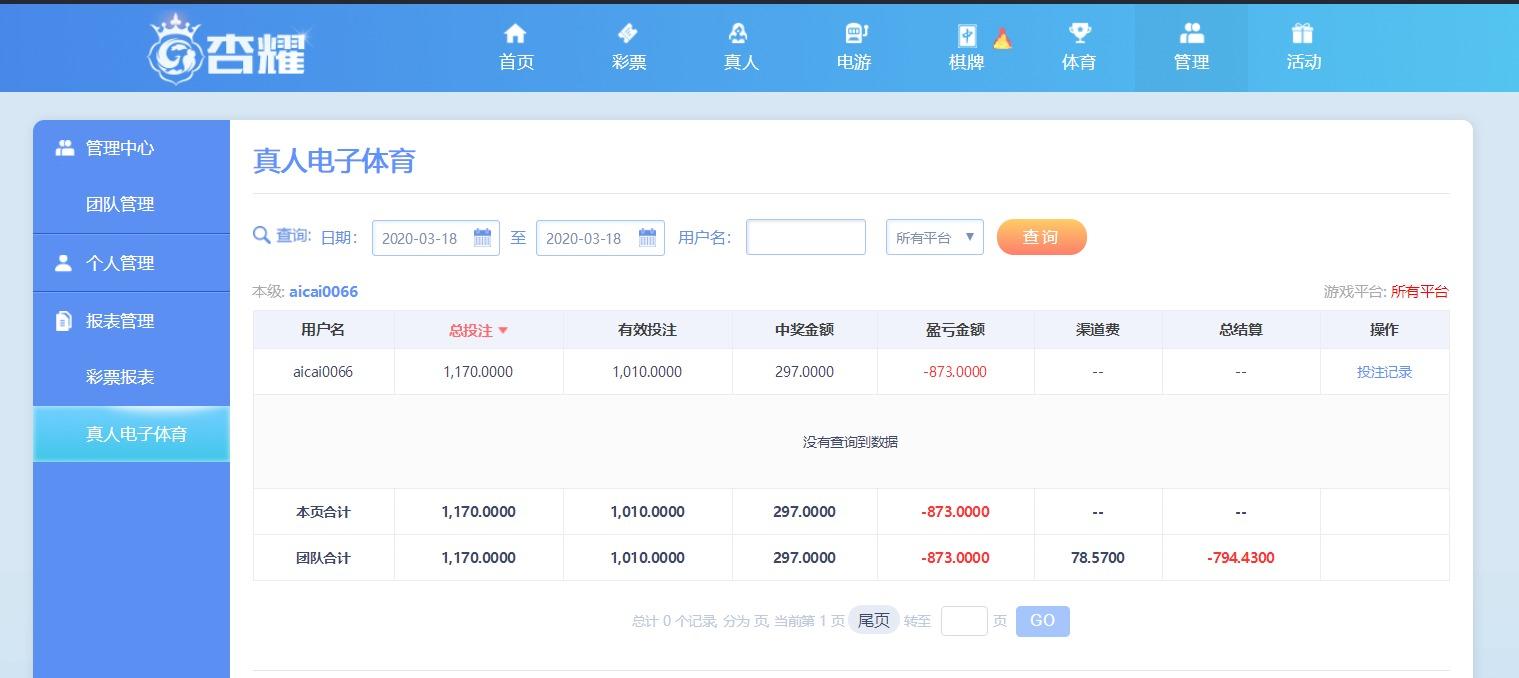The width and height of the screenshot is (1519, 678).
Task: Click the GO page jump button
Action: pos(1042,621)
